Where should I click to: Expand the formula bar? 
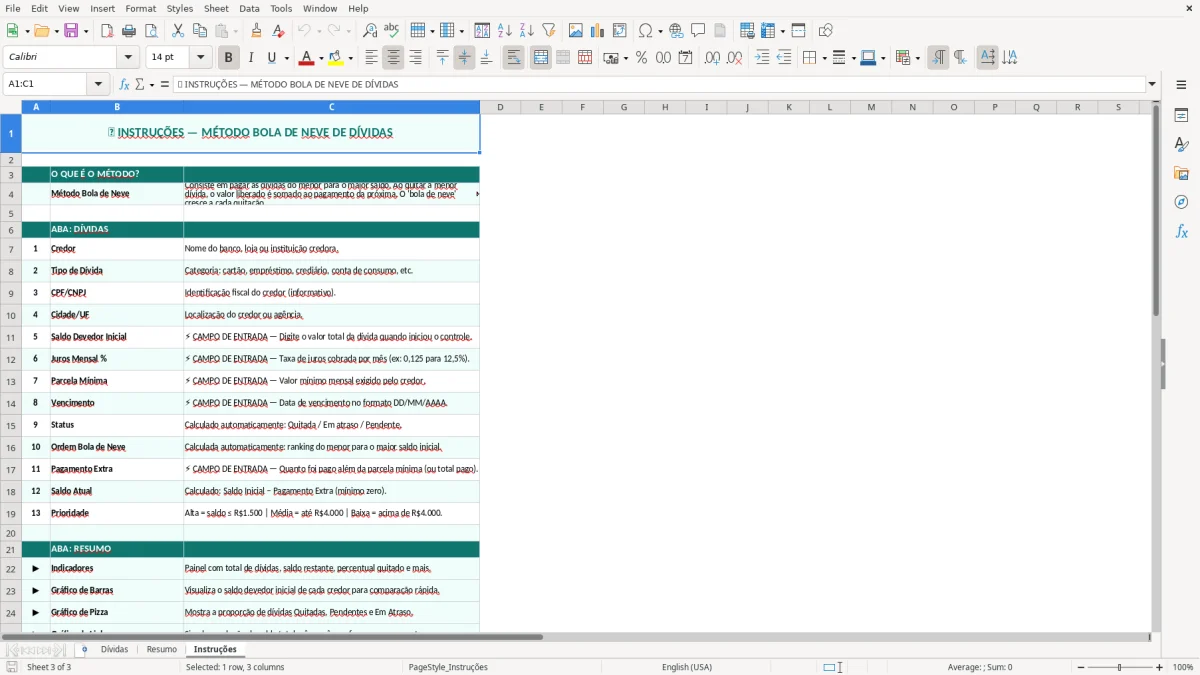(1152, 84)
